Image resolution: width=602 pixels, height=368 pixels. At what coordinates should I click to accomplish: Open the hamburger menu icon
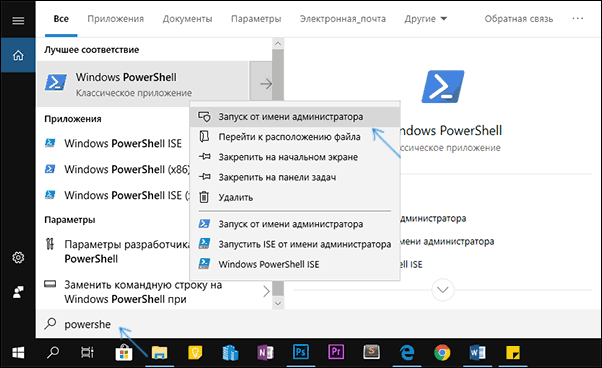[x=18, y=20]
